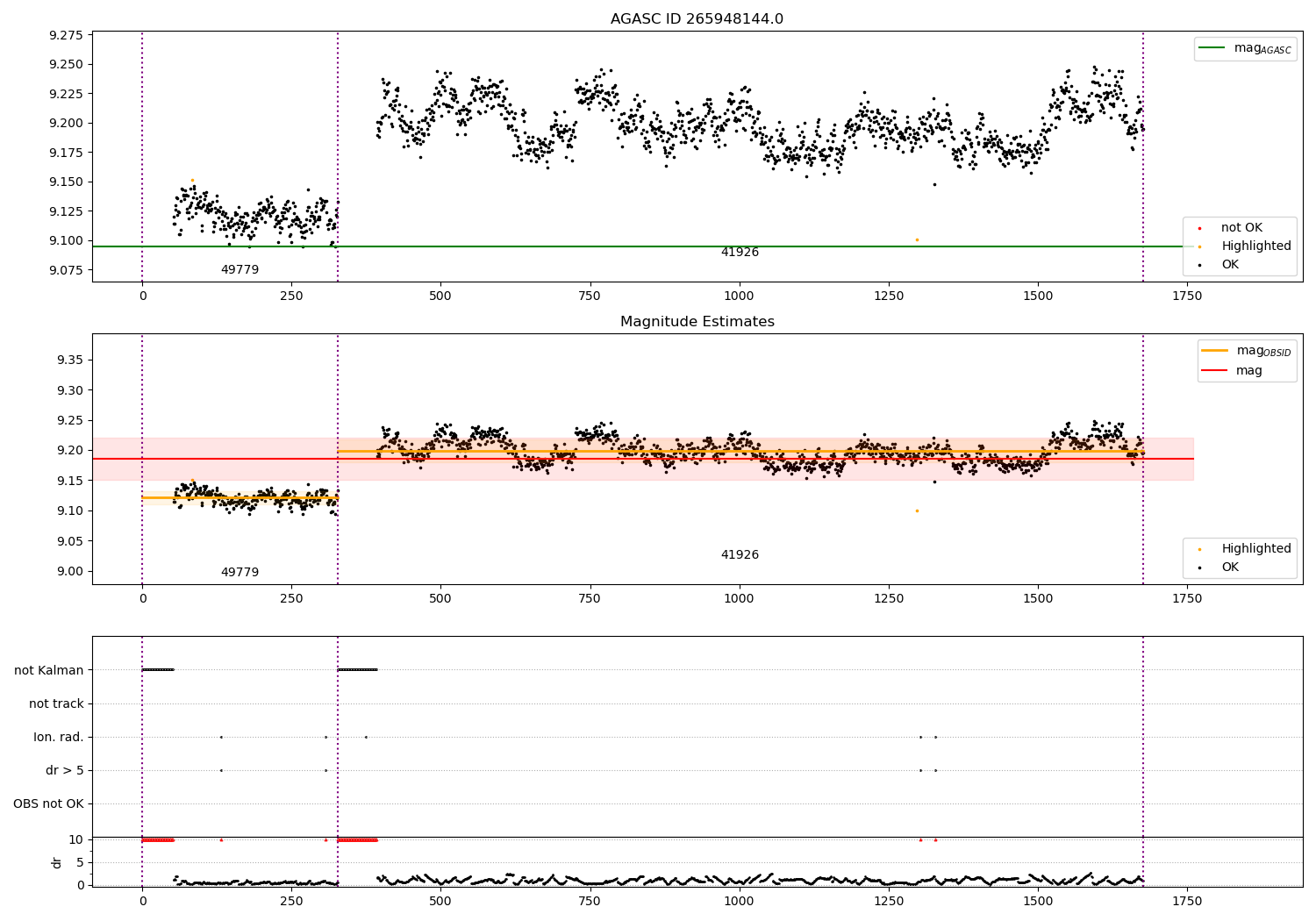Click the 49779 label in top plot
The height and width of the screenshot is (921, 1316).
point(240,270)
